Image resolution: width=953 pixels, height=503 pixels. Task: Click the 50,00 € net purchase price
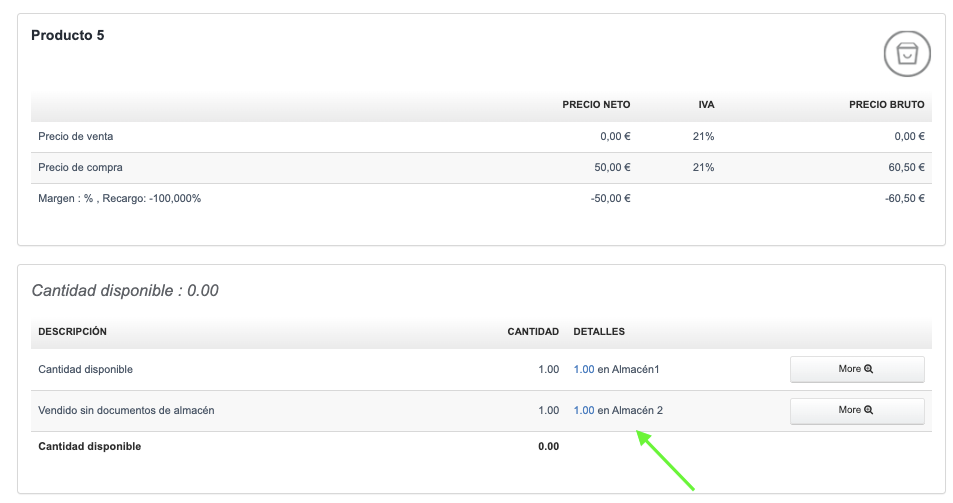point(612,168)
